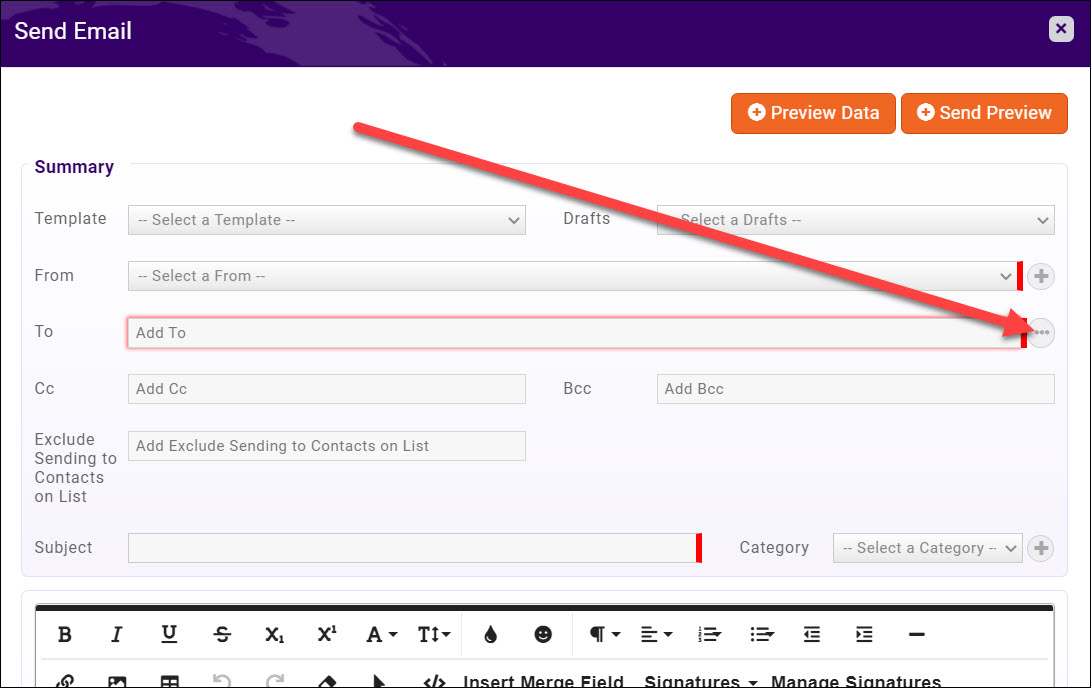Insert a horizontal line in the editor
The width and height of the screenshot is (1091, 688).
(916, 634)
